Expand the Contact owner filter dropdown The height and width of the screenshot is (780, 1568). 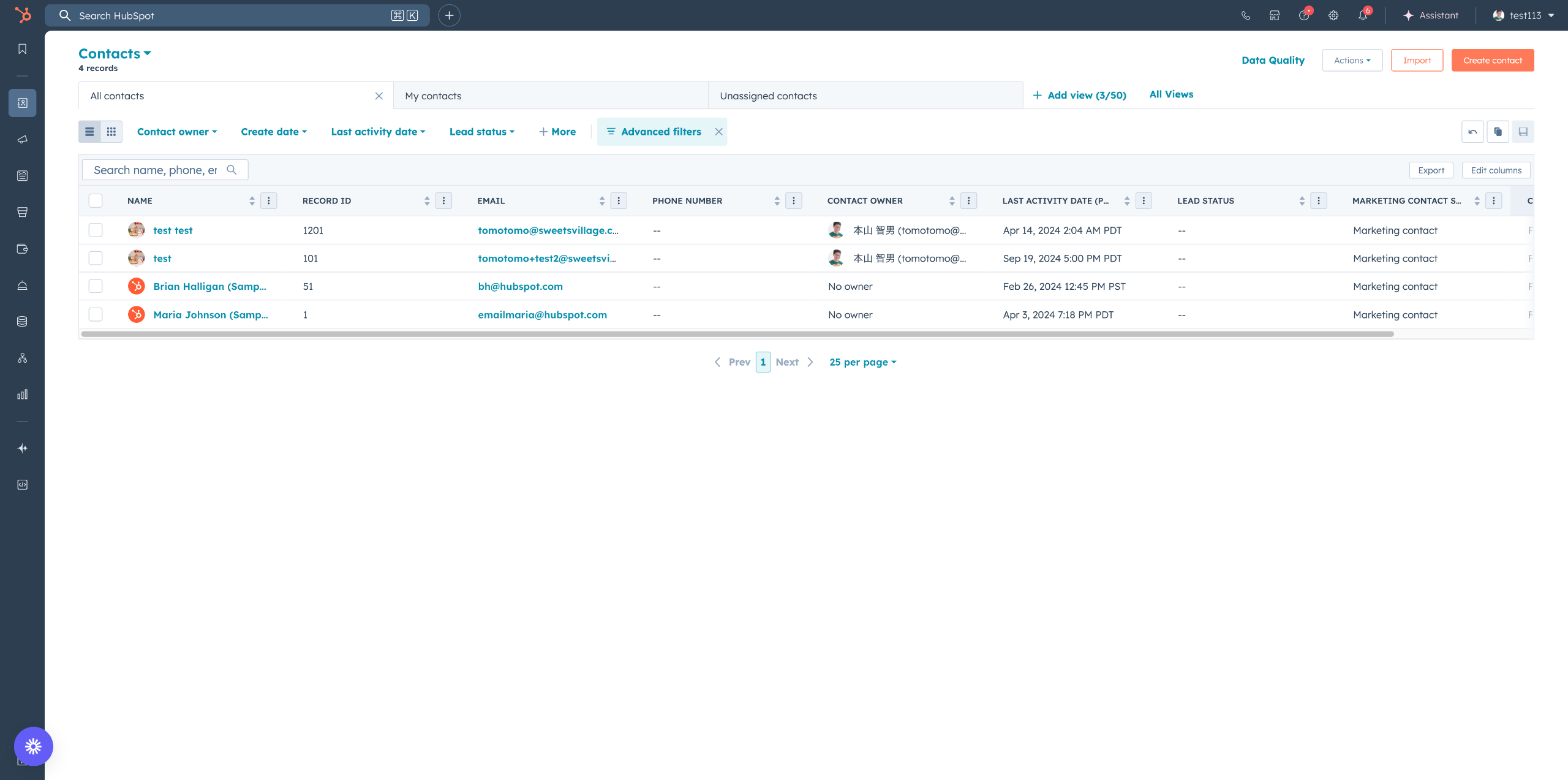click(x=177, y=132)
